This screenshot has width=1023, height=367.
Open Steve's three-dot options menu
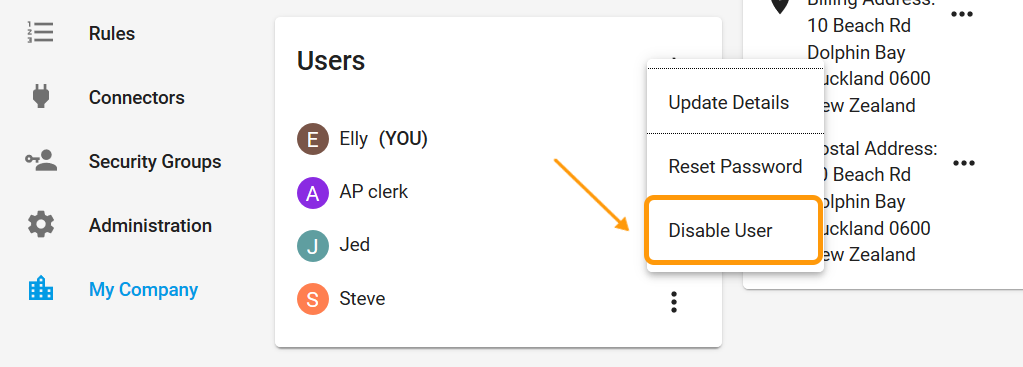(674, 302)
